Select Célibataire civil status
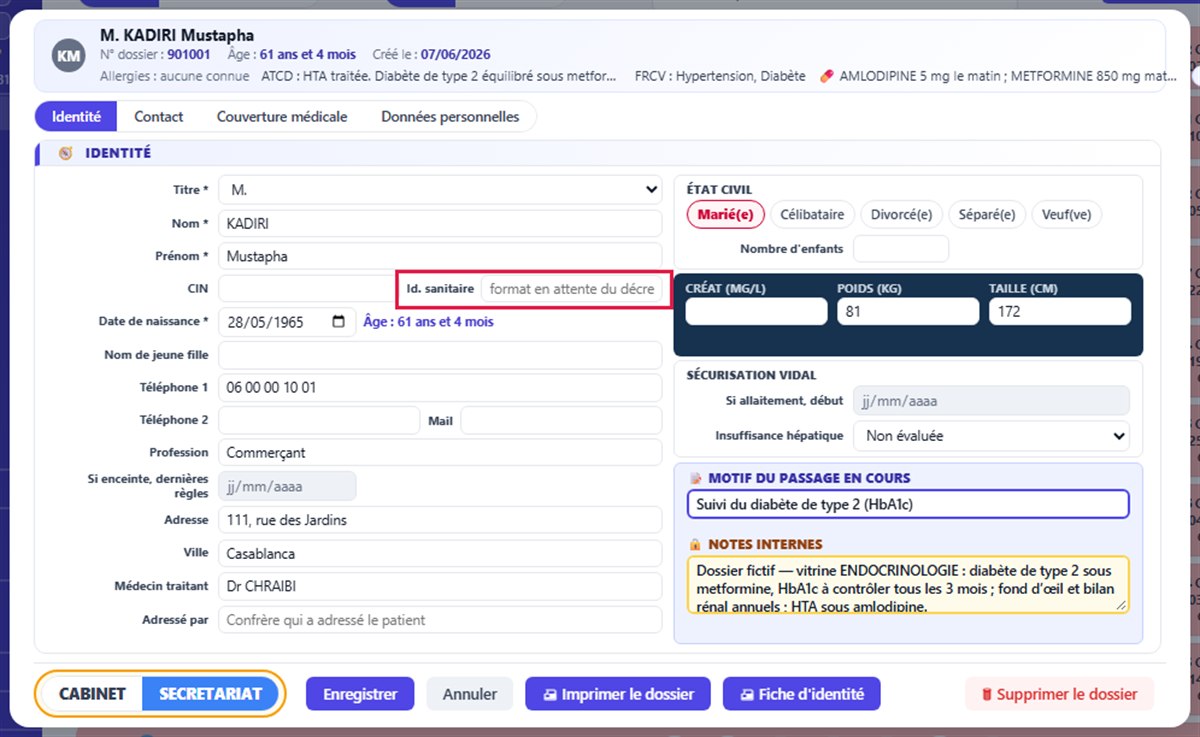 (812, 214)
